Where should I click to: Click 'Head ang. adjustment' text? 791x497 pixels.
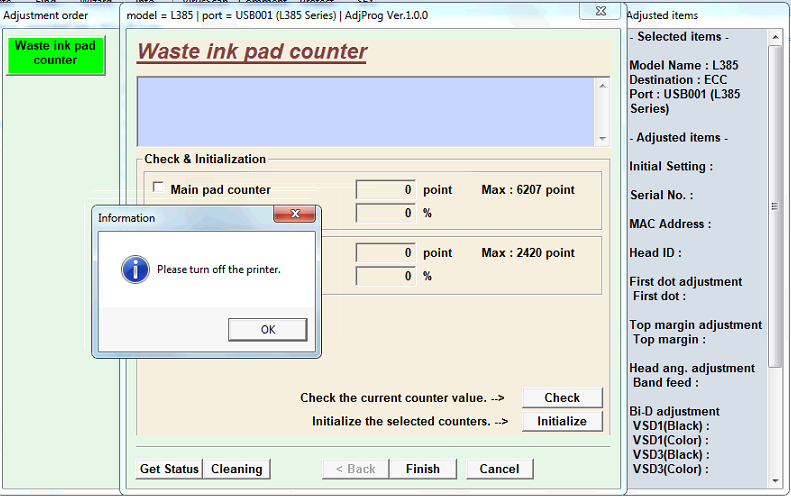coord(692,368)
